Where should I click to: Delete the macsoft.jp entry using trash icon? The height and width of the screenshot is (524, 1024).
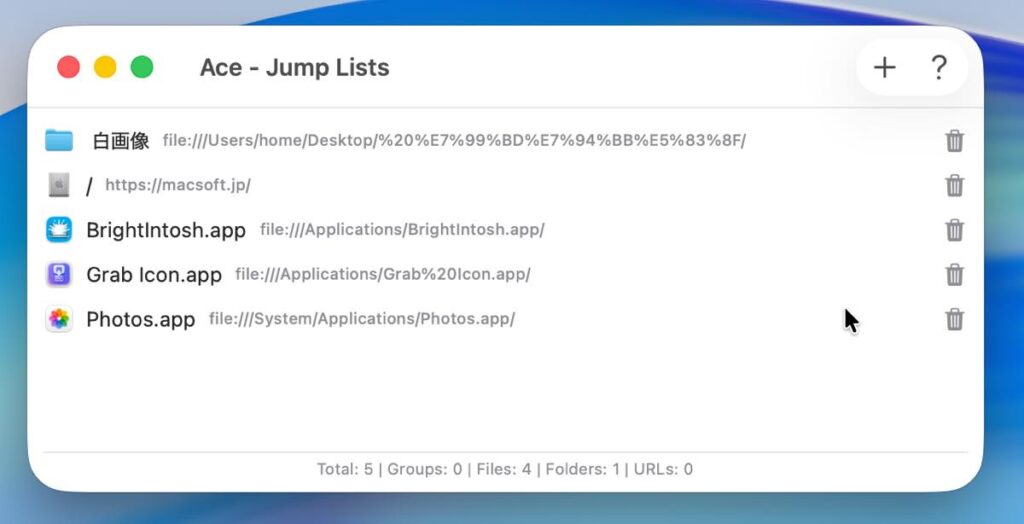click(x=955, y=185)
